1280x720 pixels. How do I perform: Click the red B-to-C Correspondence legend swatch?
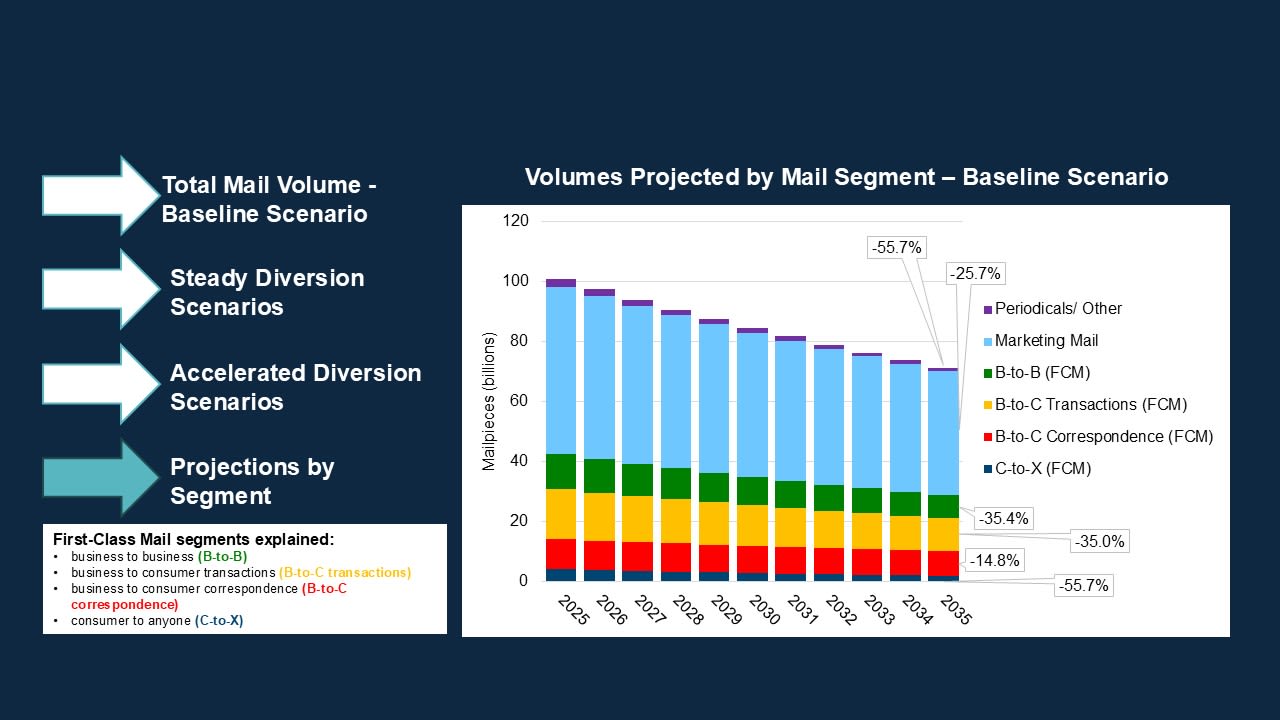click(987, 437)
